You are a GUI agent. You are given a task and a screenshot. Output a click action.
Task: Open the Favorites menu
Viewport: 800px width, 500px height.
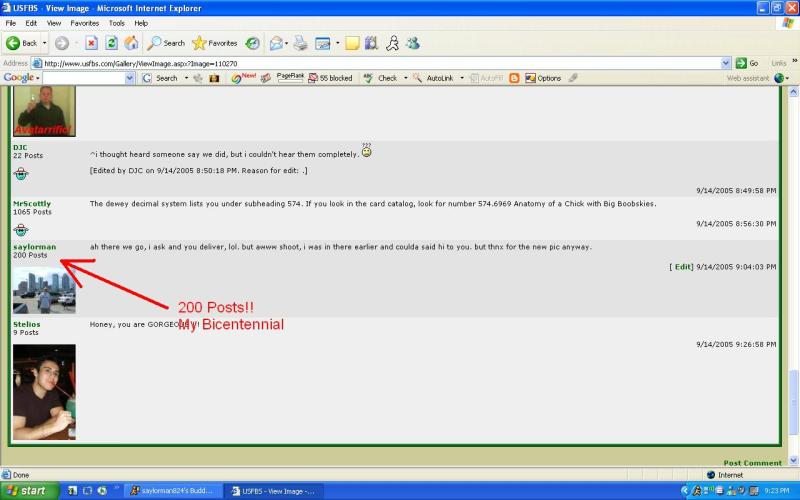click(85, 23)
